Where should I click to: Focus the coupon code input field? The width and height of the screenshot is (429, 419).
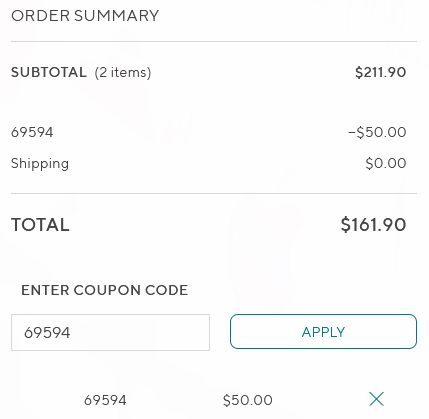pos(110,332)
